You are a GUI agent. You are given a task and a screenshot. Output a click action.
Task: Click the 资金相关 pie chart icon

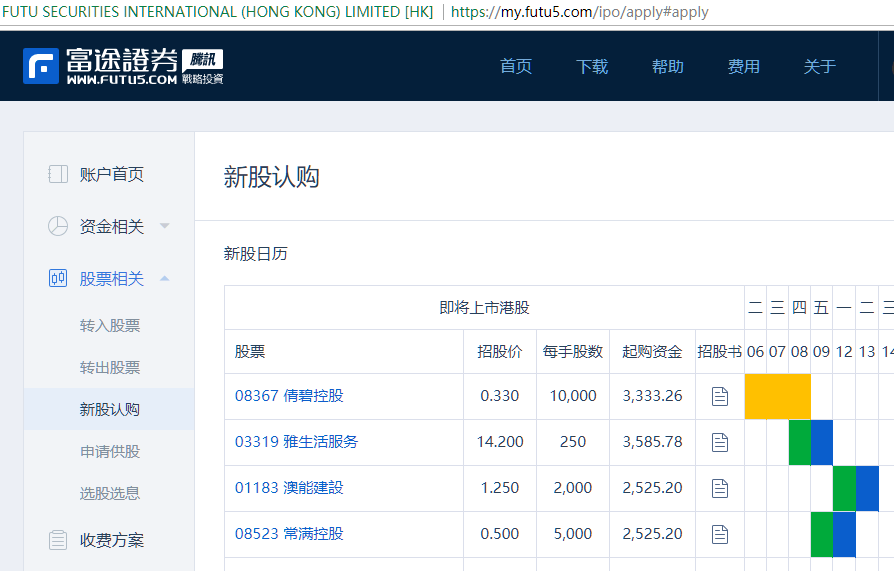click(58, 226)
